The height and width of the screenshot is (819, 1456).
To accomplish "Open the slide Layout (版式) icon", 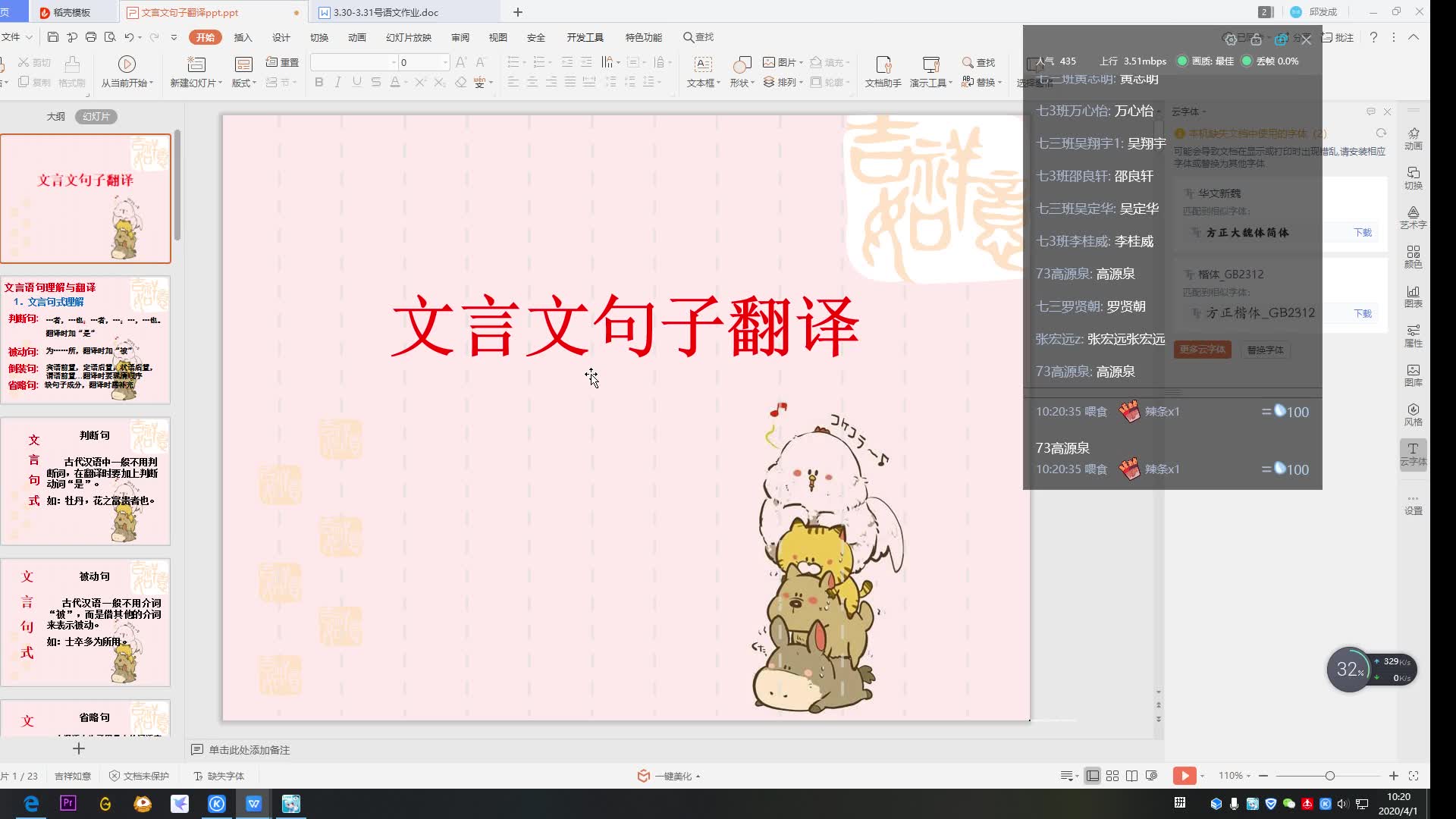I will coord(243,64).
